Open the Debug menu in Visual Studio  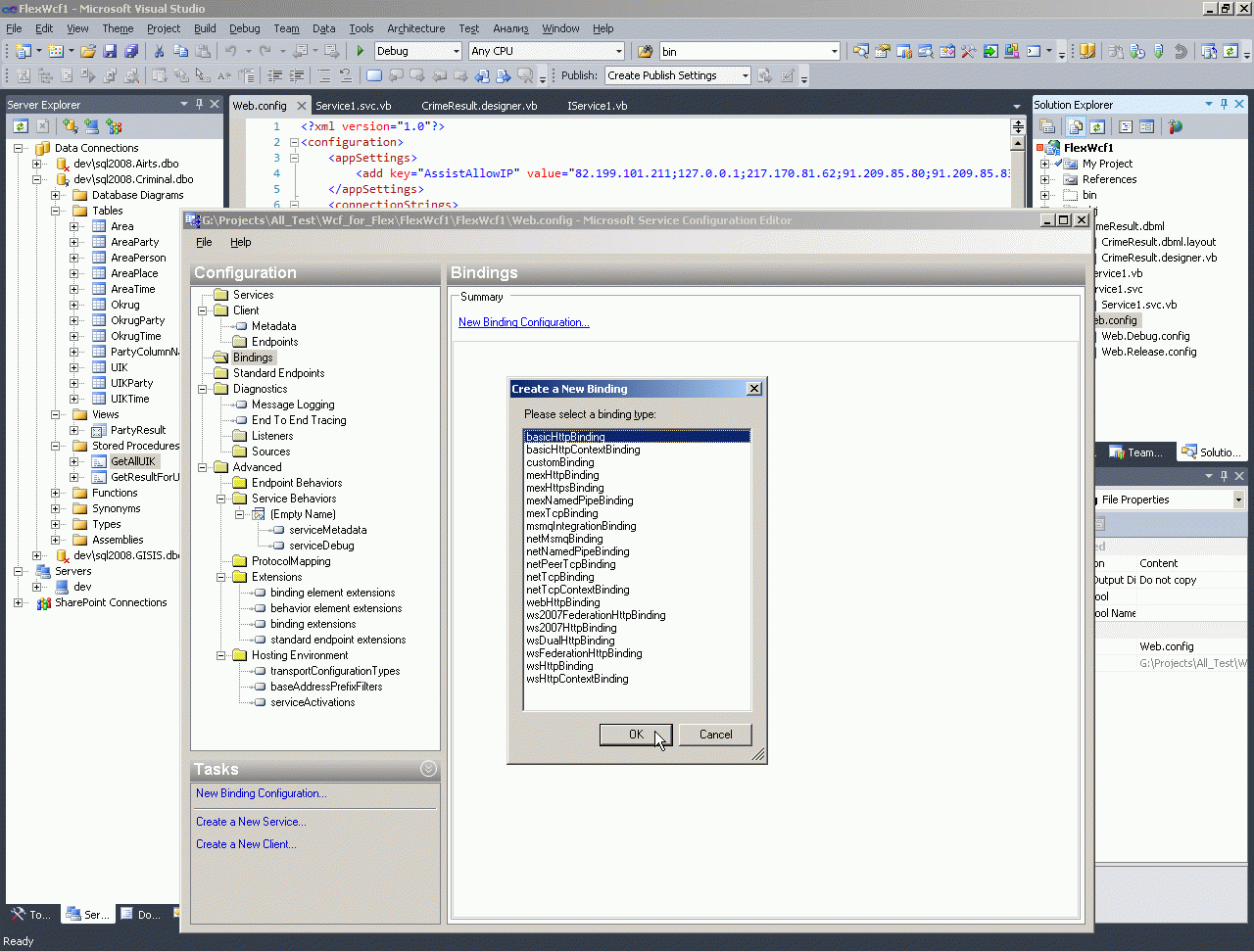point(244,28)
